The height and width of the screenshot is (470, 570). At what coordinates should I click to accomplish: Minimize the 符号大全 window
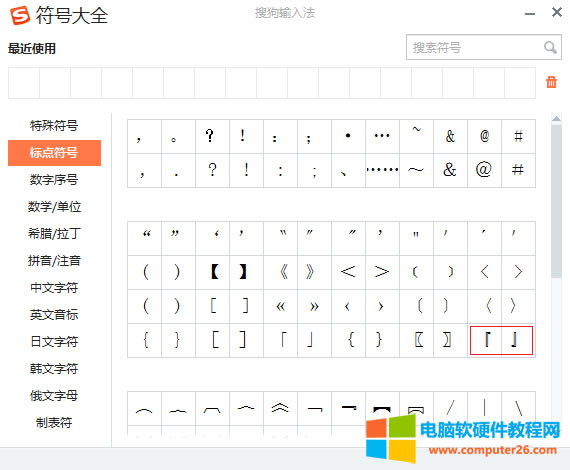tap(530, 14)
